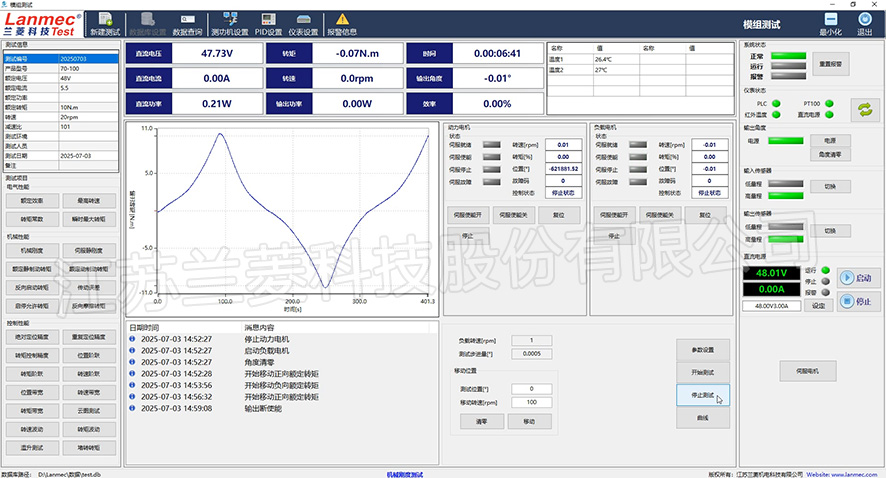This screenshot has height=478, width=886.
Task: Click 伺服使能关 in the 负载电机 panel
Action: [660, 215]
